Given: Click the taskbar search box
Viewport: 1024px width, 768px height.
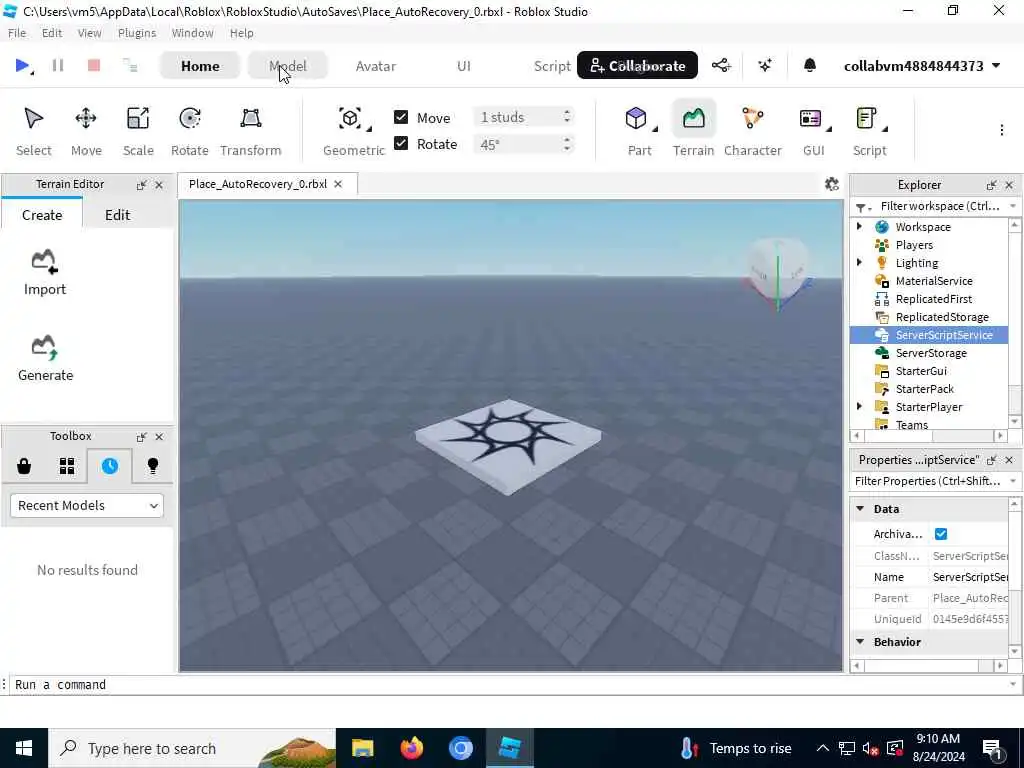Looking at the screenshot, I should pyautogui.click(x=192, y=748).
